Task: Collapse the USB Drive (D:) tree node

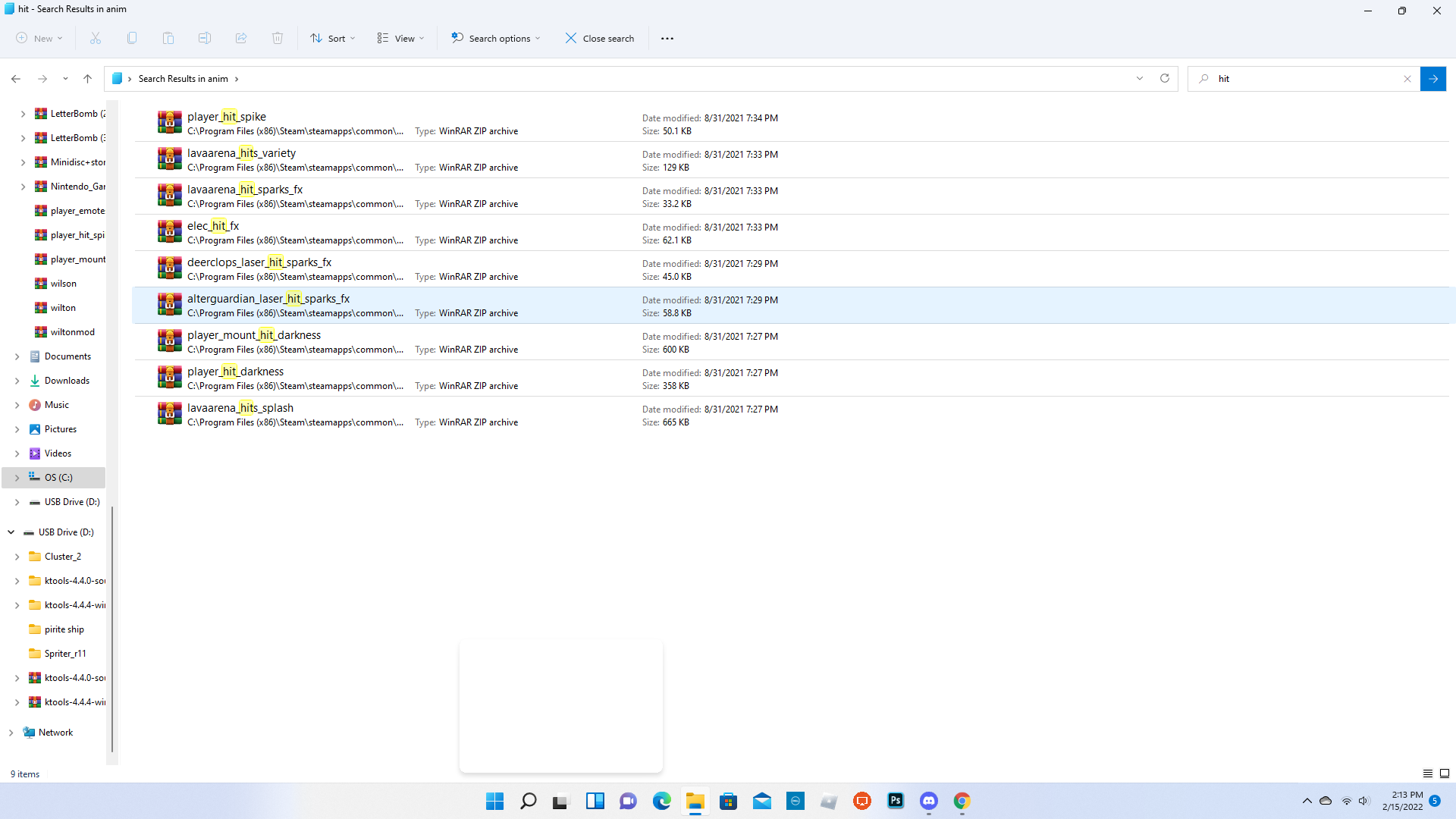Action: click(11, 532)
